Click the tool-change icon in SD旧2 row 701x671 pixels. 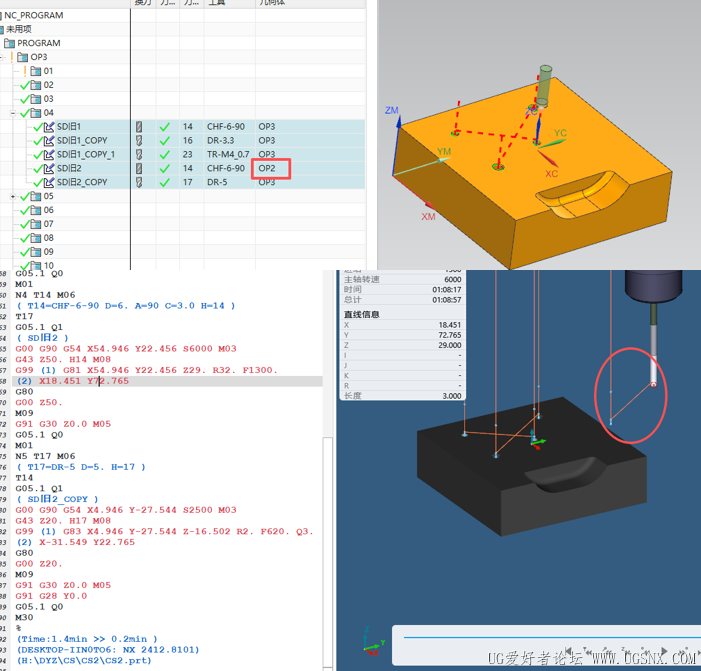coord(139,169)
